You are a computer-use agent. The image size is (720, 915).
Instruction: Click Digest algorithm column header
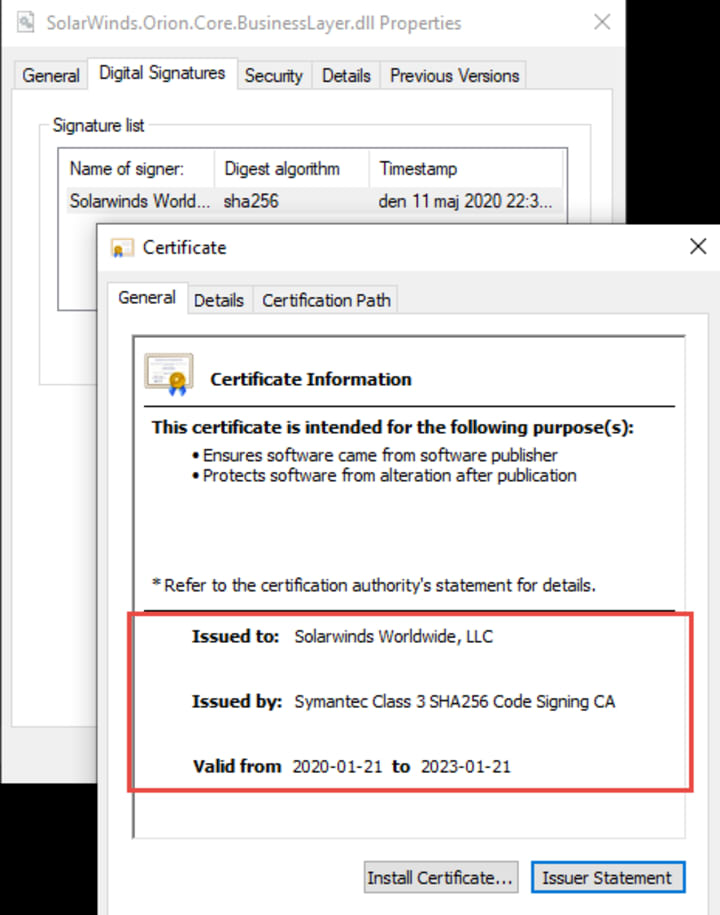coord(292,169)
